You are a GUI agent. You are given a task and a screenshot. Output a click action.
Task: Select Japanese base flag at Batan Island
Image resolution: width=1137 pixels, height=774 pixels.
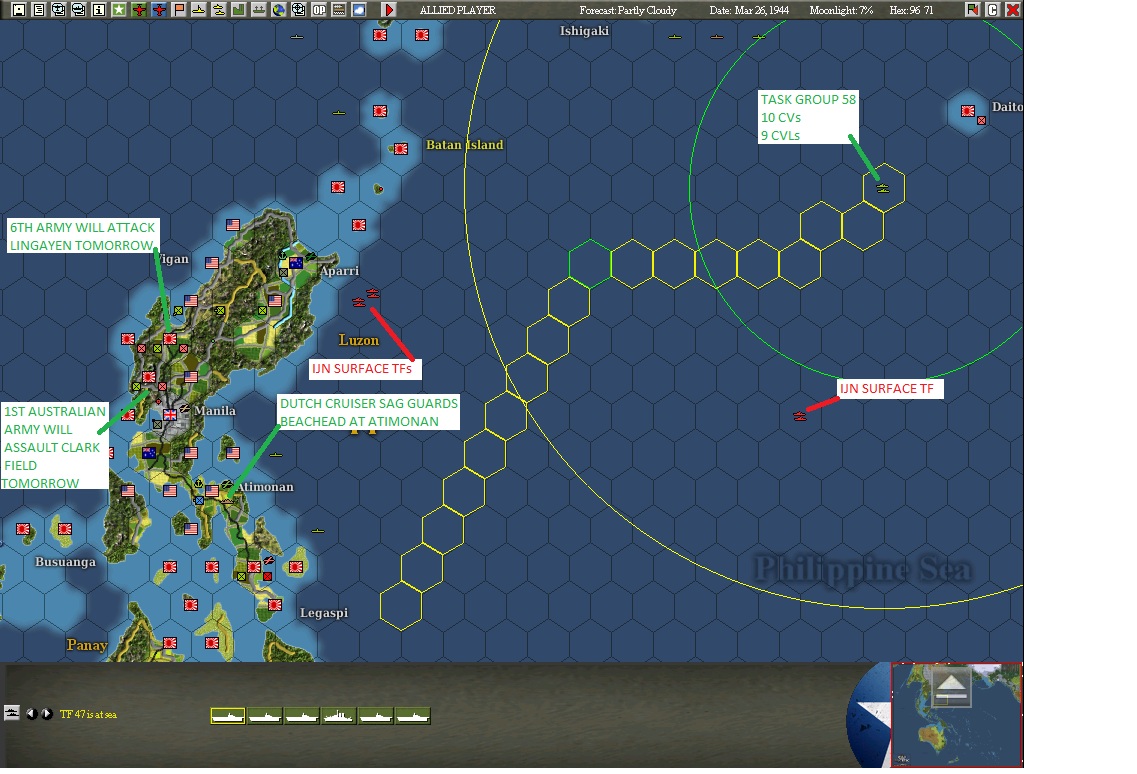coord(401,149)
